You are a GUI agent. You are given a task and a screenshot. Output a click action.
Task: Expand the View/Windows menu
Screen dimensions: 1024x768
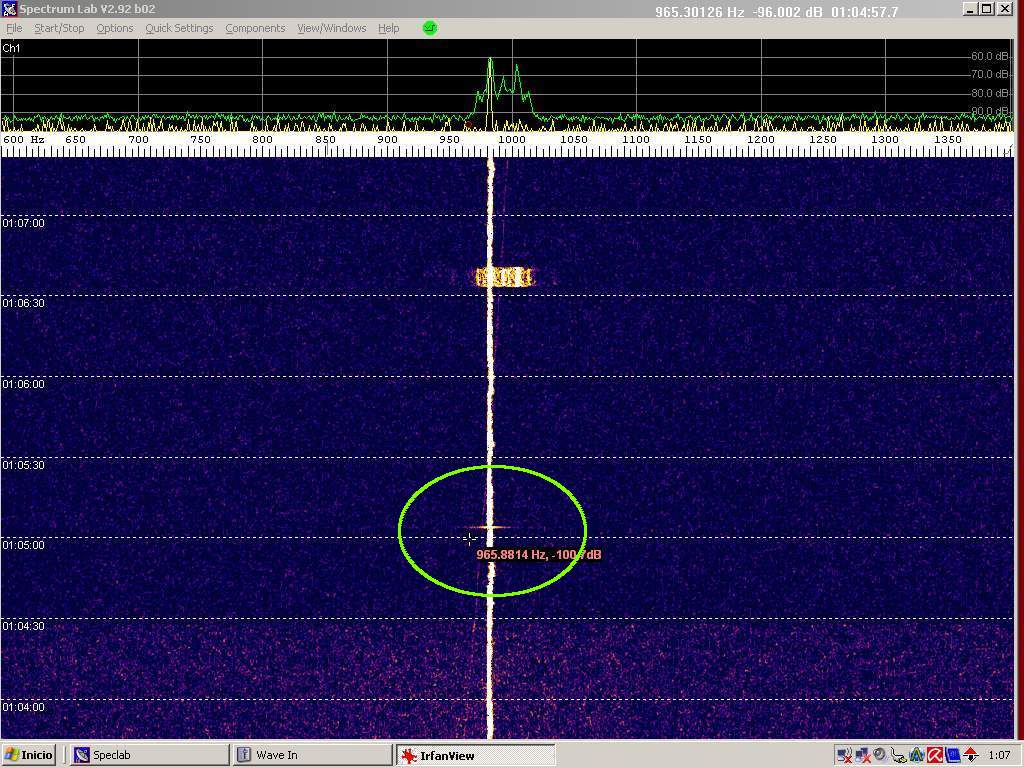click(x=331, y=28)
